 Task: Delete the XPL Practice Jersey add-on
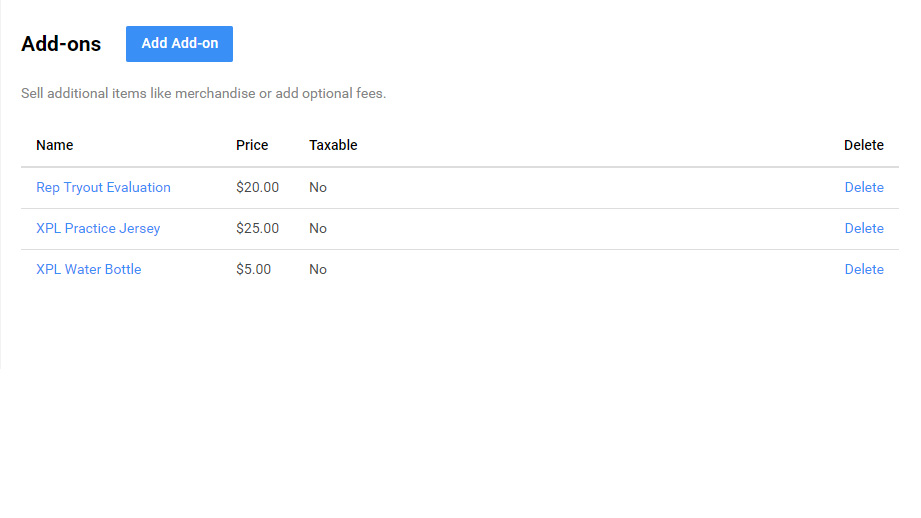(864, 228)
